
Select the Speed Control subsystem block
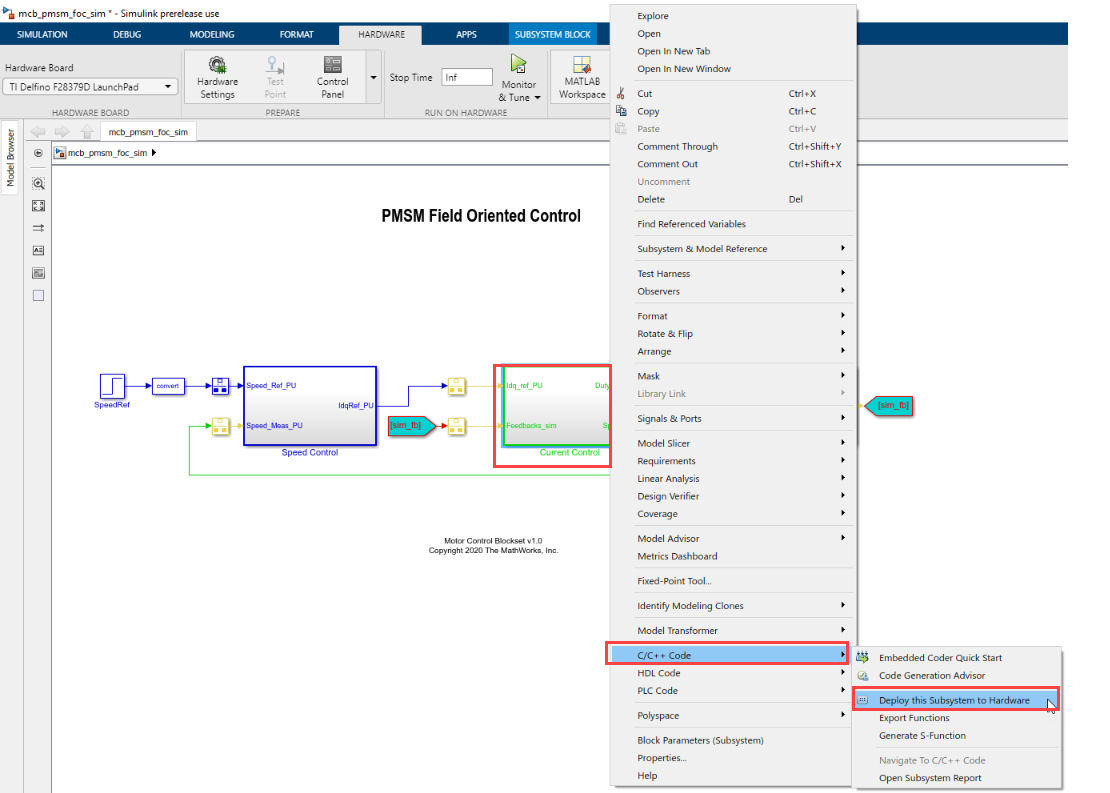click(310, 406)
